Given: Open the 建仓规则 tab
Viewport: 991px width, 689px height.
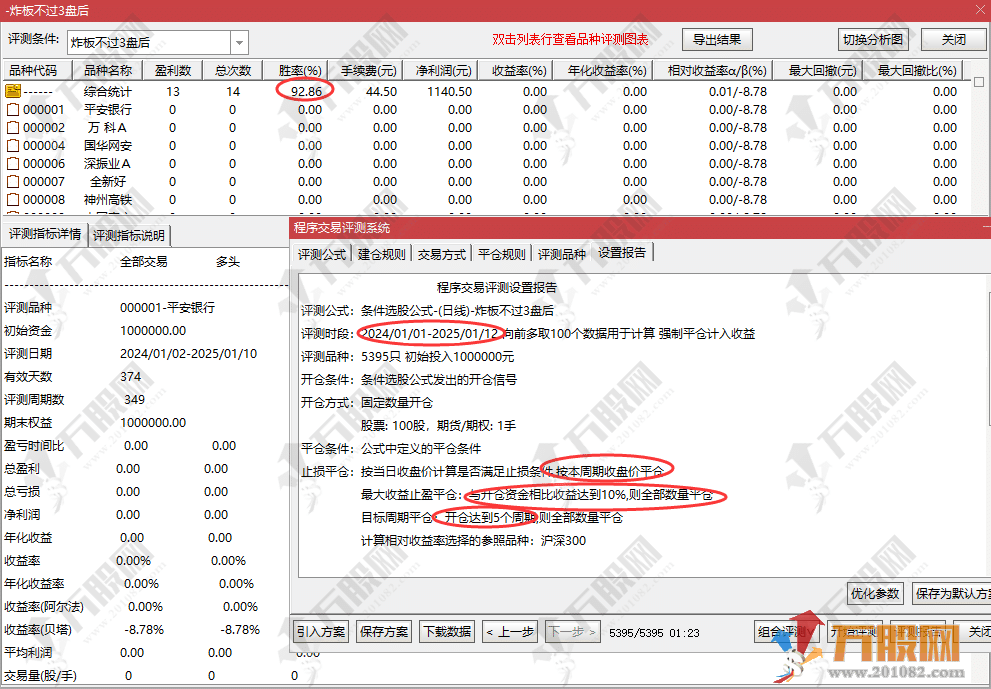Looking at the screenshot, I should coord(381,254).
